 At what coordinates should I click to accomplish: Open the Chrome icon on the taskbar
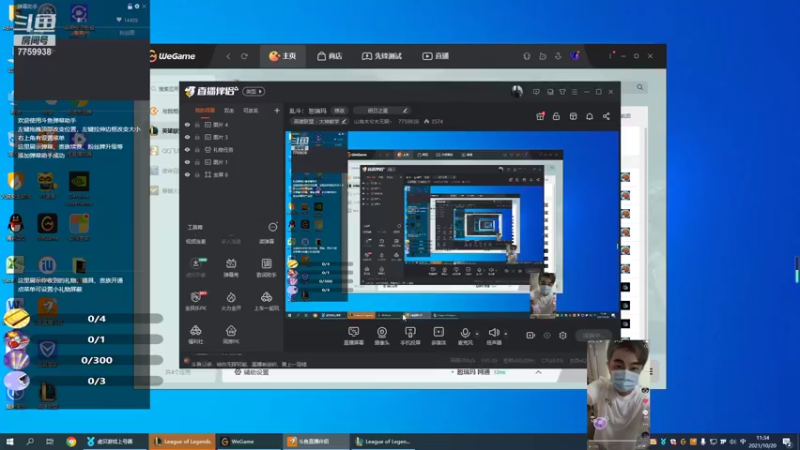(71, 441)
